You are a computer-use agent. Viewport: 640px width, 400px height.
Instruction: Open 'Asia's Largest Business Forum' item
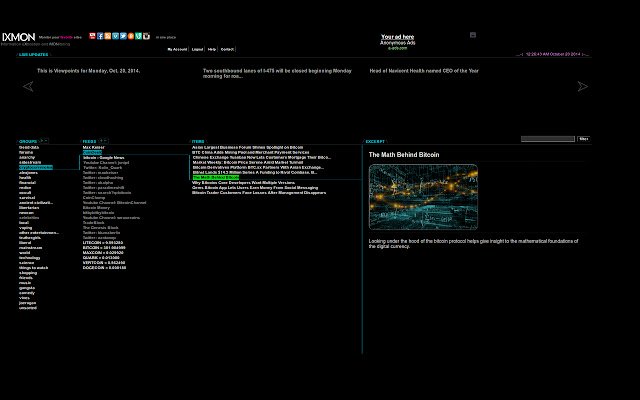pyautogui.click(x=247, y=147)
